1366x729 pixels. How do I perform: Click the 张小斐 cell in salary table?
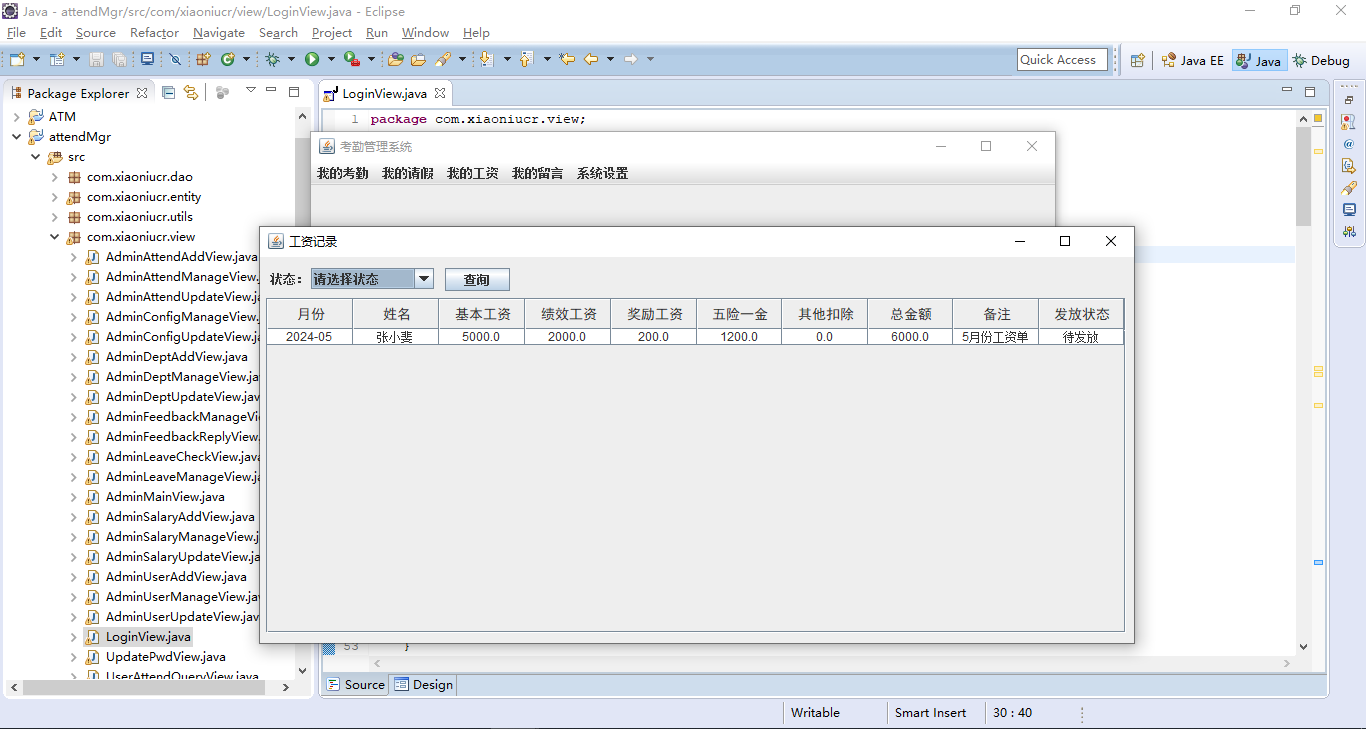[x=395, y=337]
